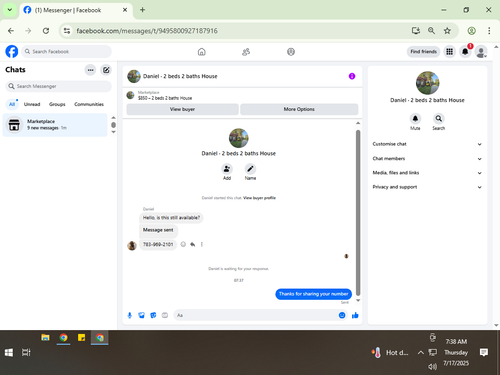
Task: Open Windows Task View
Action: click(x=26, y=353)
